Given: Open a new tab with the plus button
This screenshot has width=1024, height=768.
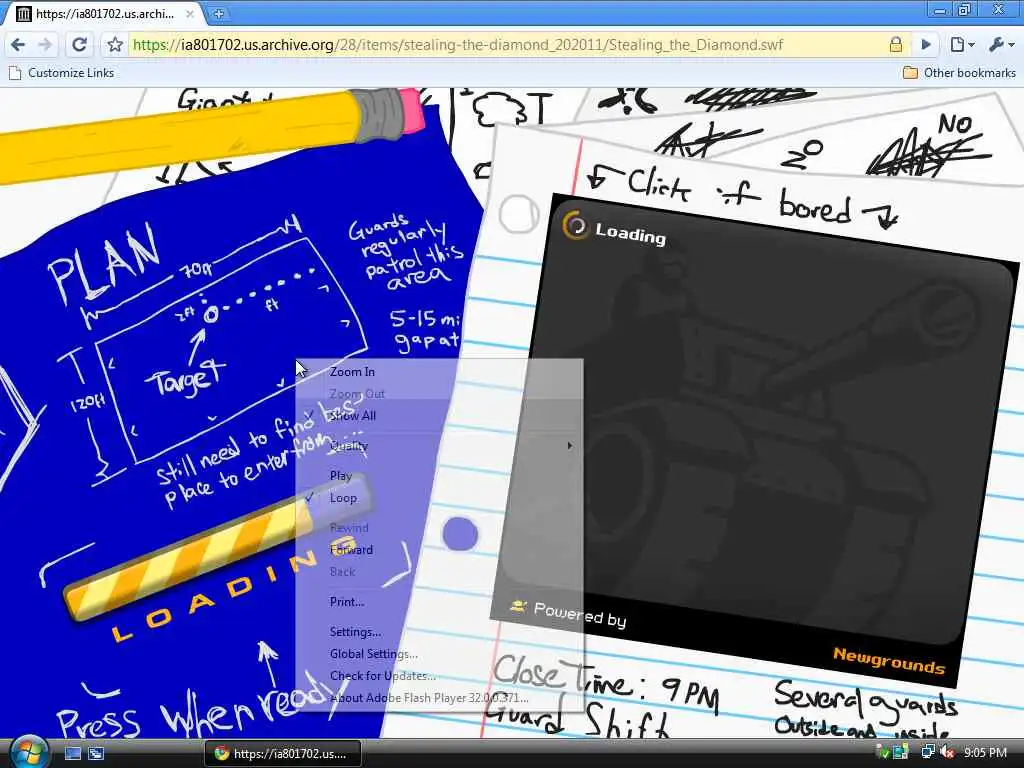Looking at the screenshot, I should pos(219,13).
